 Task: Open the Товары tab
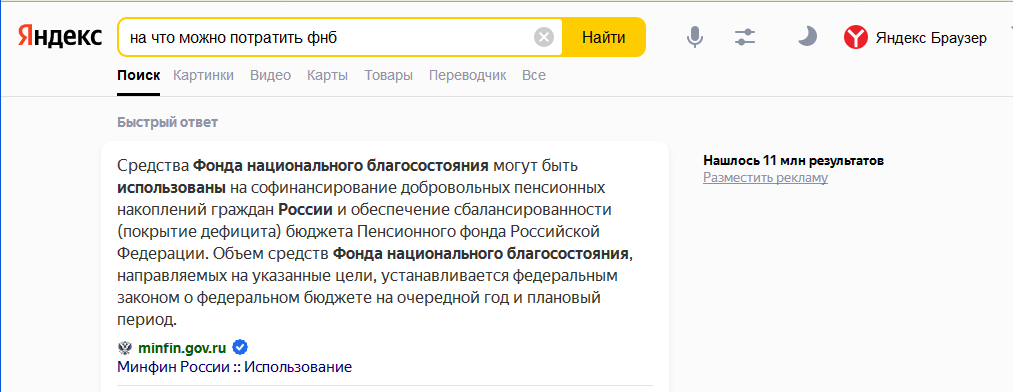tap(388, 76)
